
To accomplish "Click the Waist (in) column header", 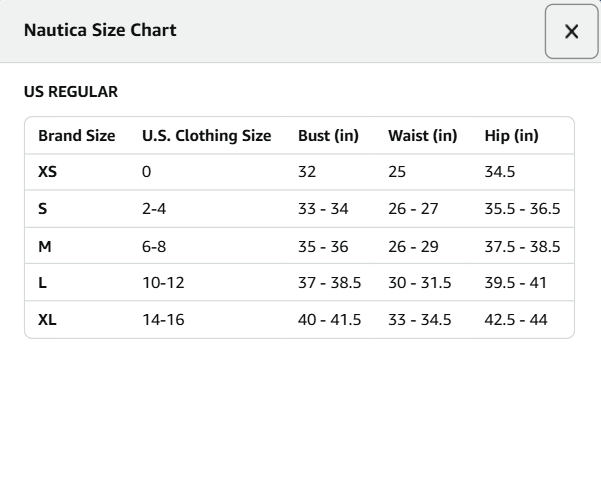I will (x=422, y=136).
